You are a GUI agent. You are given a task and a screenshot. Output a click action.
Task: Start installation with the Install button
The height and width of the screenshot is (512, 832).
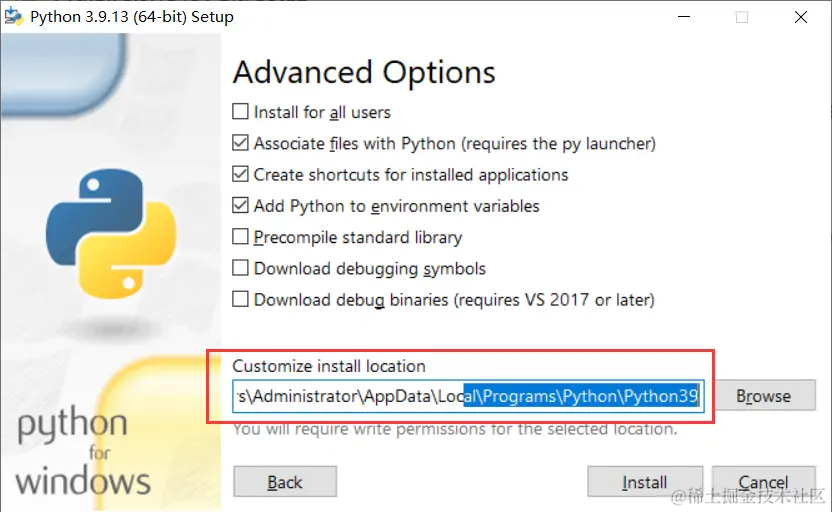pyautogui.click(x=645, y=482)
